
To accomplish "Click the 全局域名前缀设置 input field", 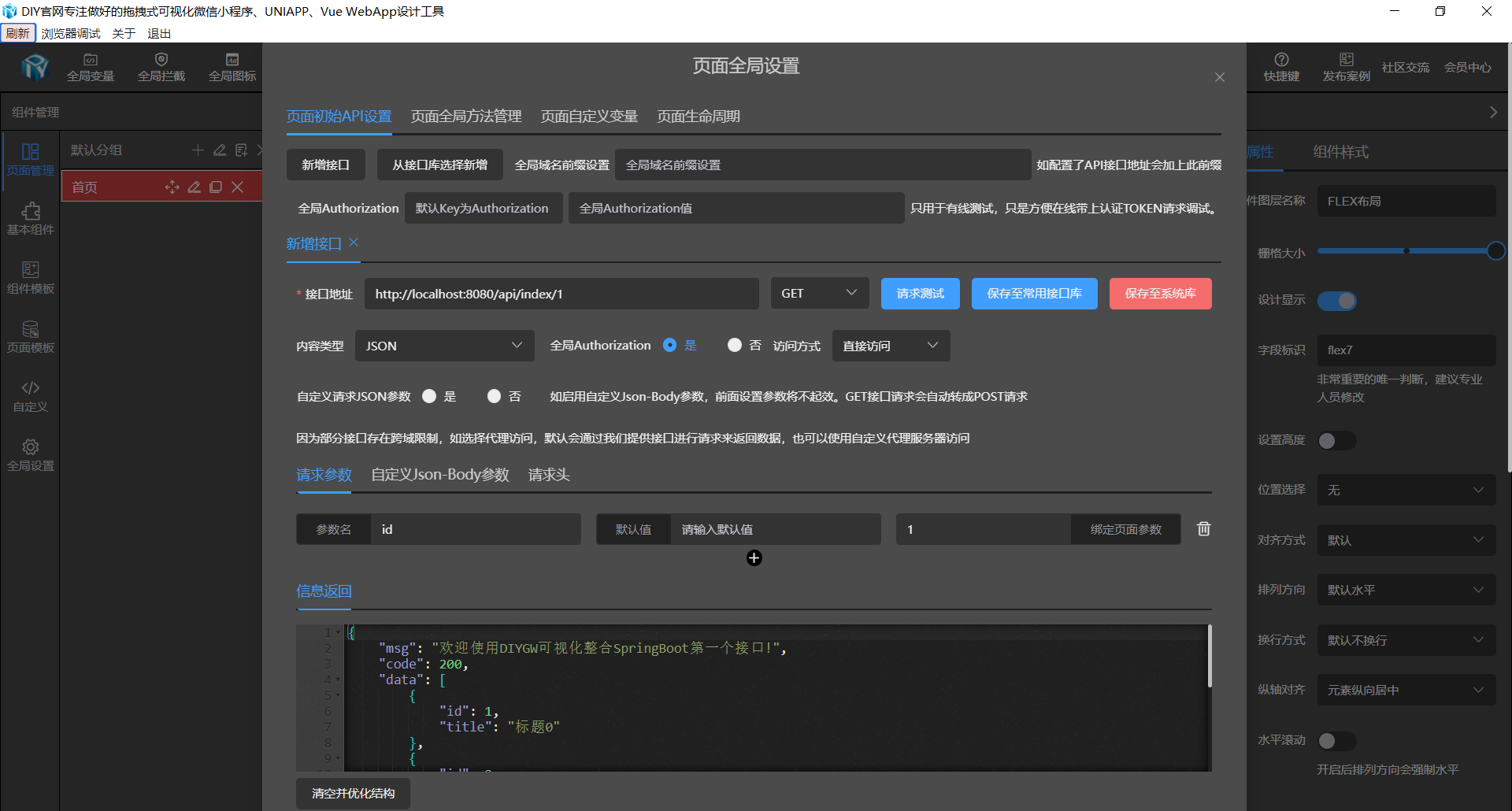I will tap(823, 165).
